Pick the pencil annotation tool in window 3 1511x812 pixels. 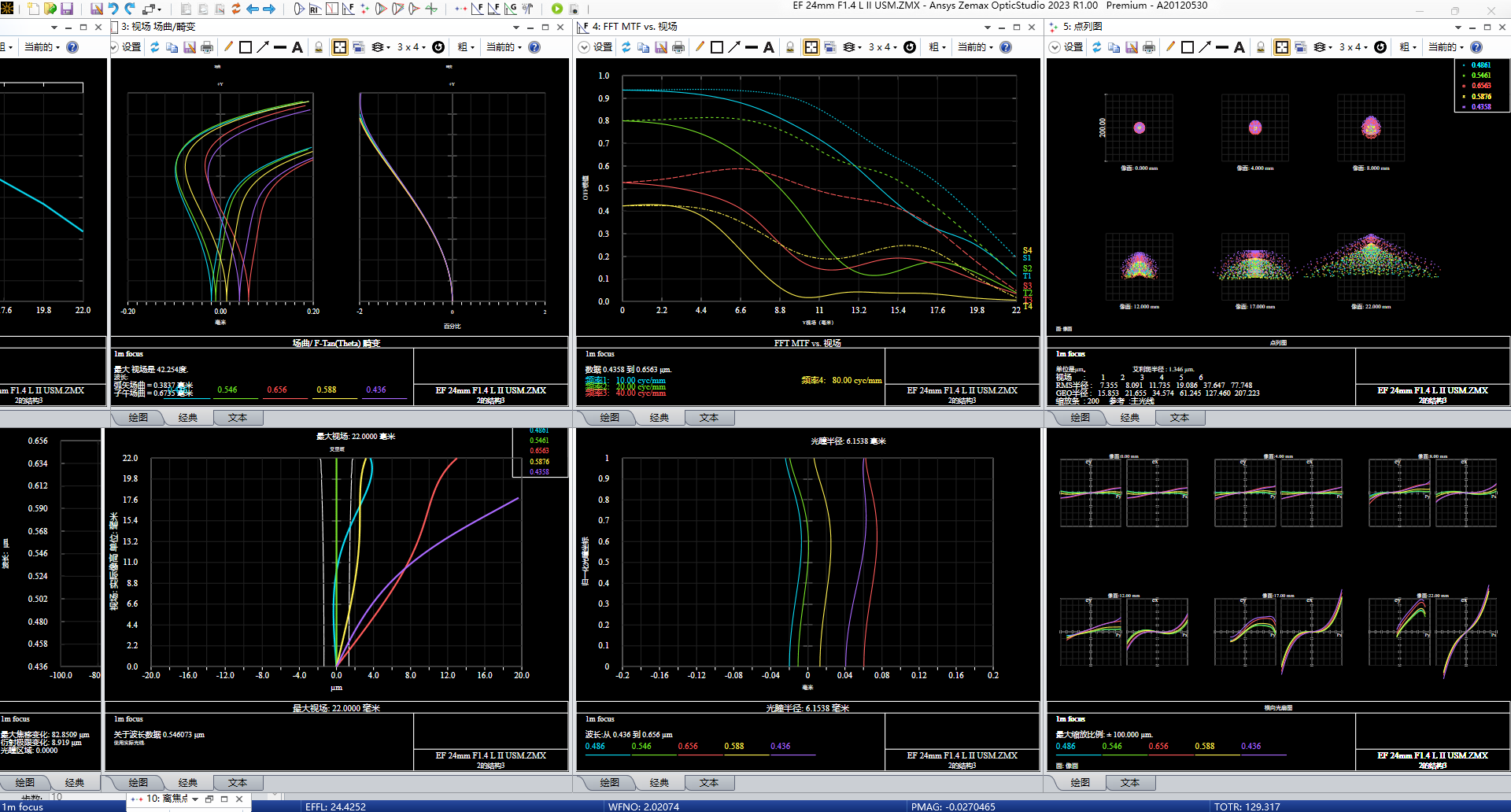228,47
